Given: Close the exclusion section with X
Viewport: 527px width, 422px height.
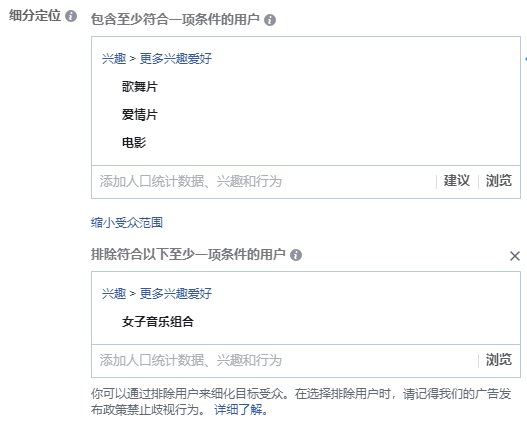Looking at the screenshot, I should click(515, 256).
